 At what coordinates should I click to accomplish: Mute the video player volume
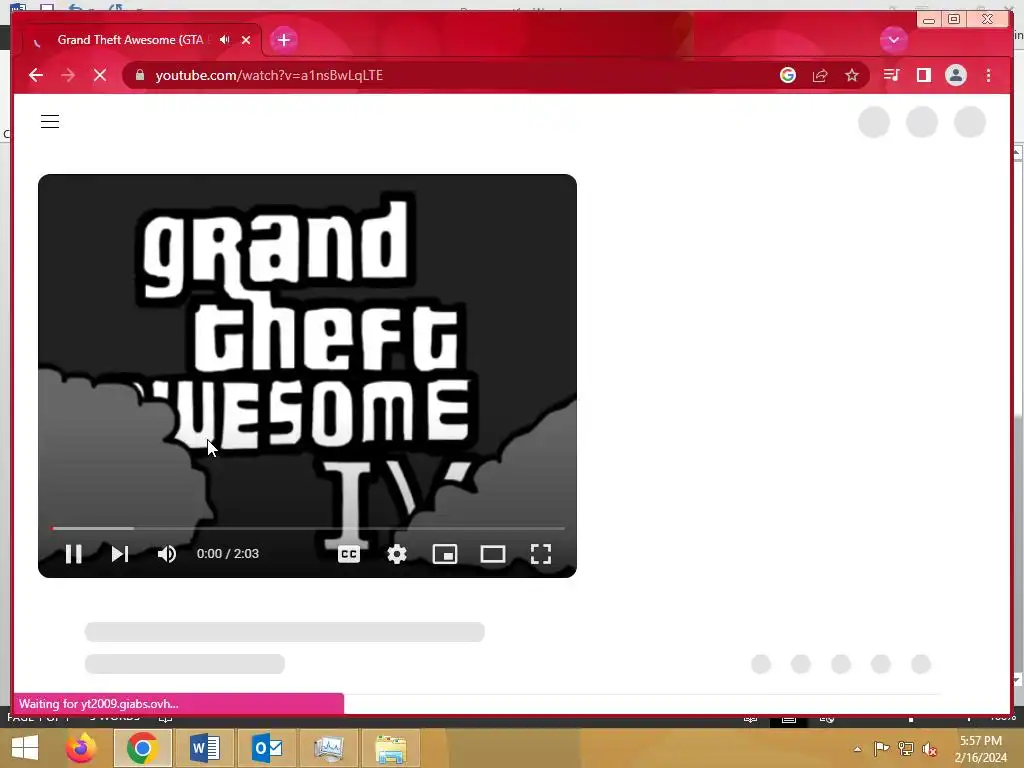[x=167, y=554]
